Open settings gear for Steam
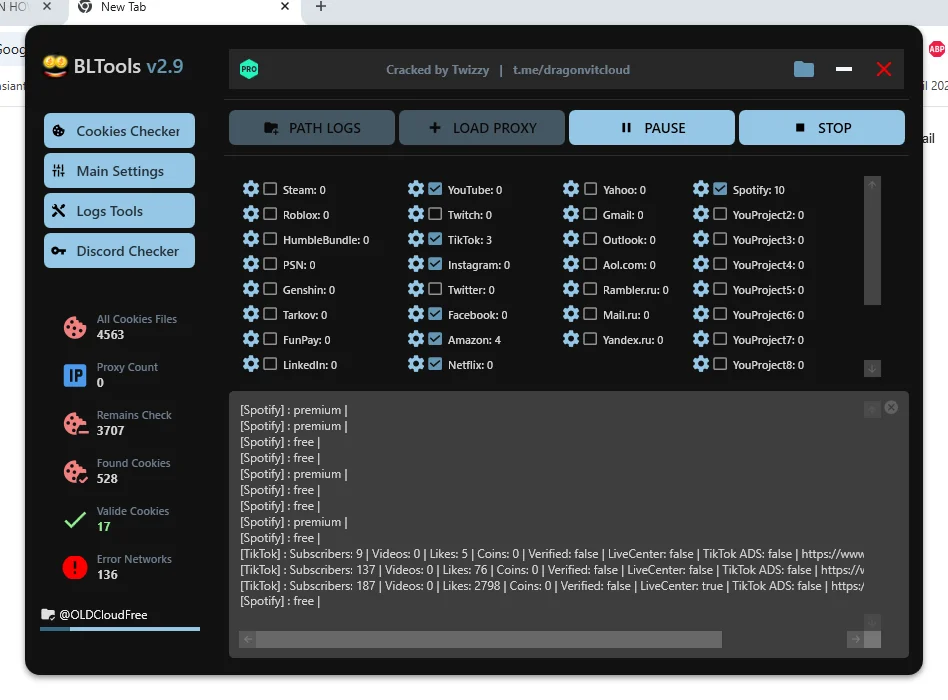This screenshot has width=948, height=700. pyautogui.click(x=251, y=189)
